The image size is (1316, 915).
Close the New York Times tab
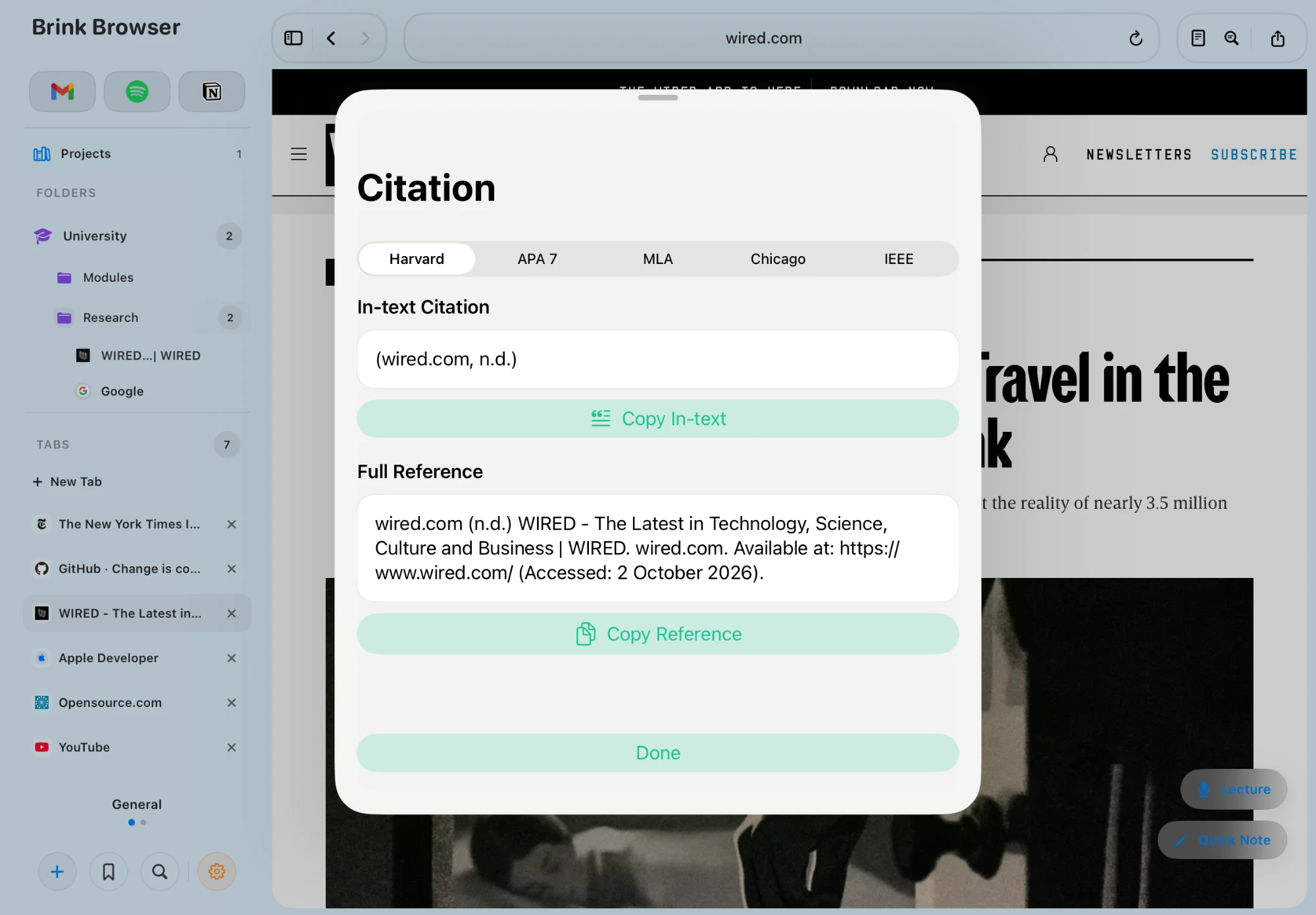tap(232, 524)
